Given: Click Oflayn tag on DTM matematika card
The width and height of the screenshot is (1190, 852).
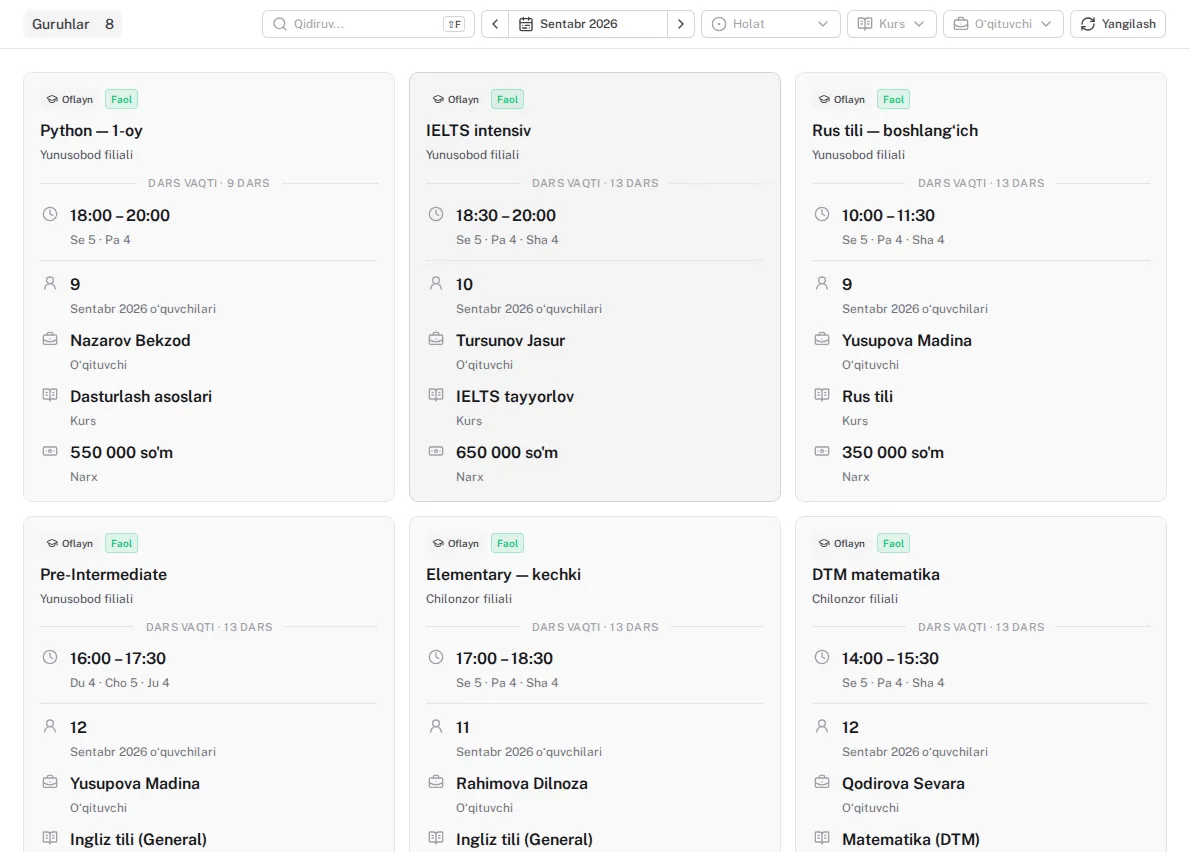Looking at the screenshot, I should click(x=842, y=543).
